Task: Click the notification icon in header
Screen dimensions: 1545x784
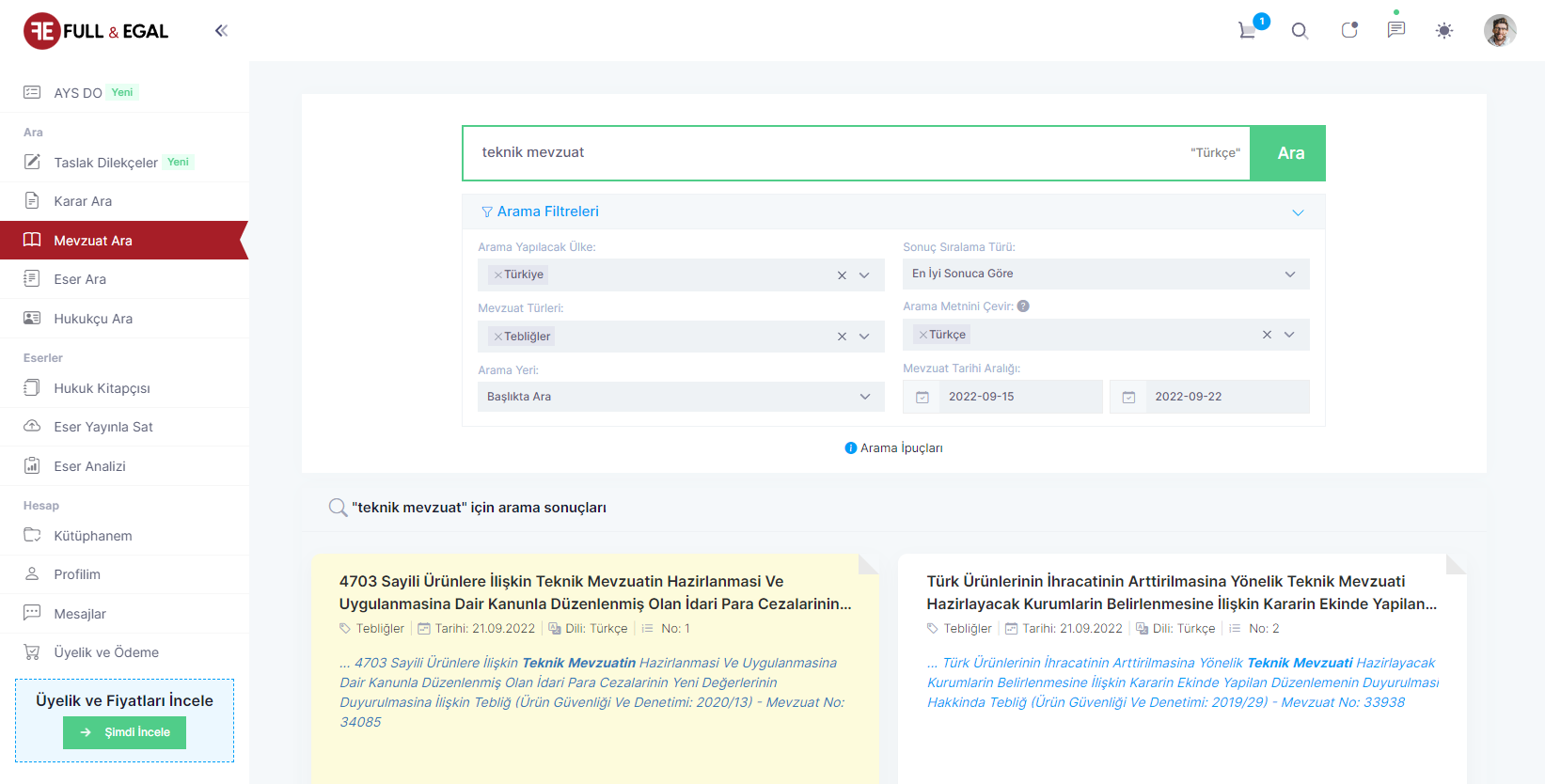Action: 1348,31
